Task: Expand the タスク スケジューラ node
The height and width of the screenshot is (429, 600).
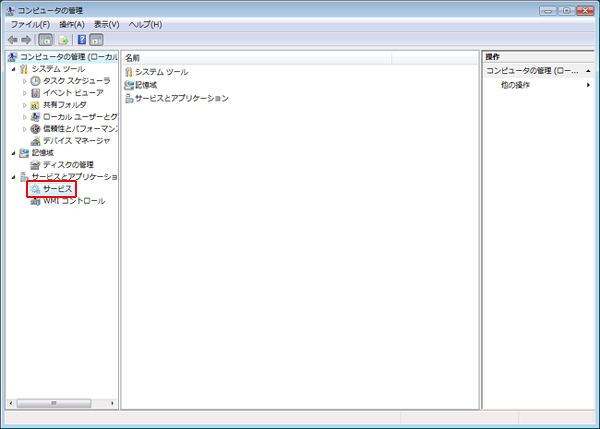Action: pyautogui.click(x=24, y=81)
